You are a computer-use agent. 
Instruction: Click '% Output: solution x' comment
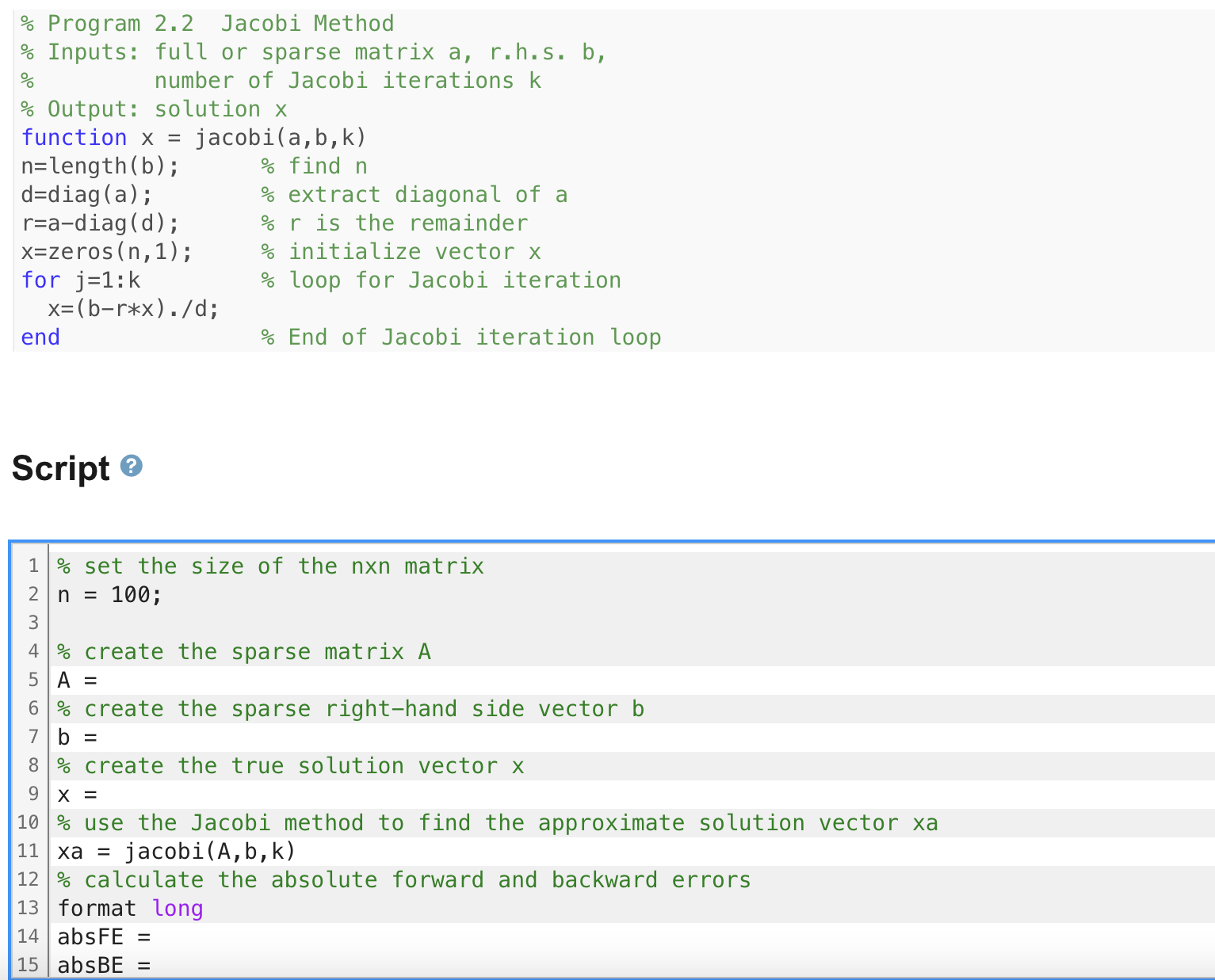(x=155, y=109)
